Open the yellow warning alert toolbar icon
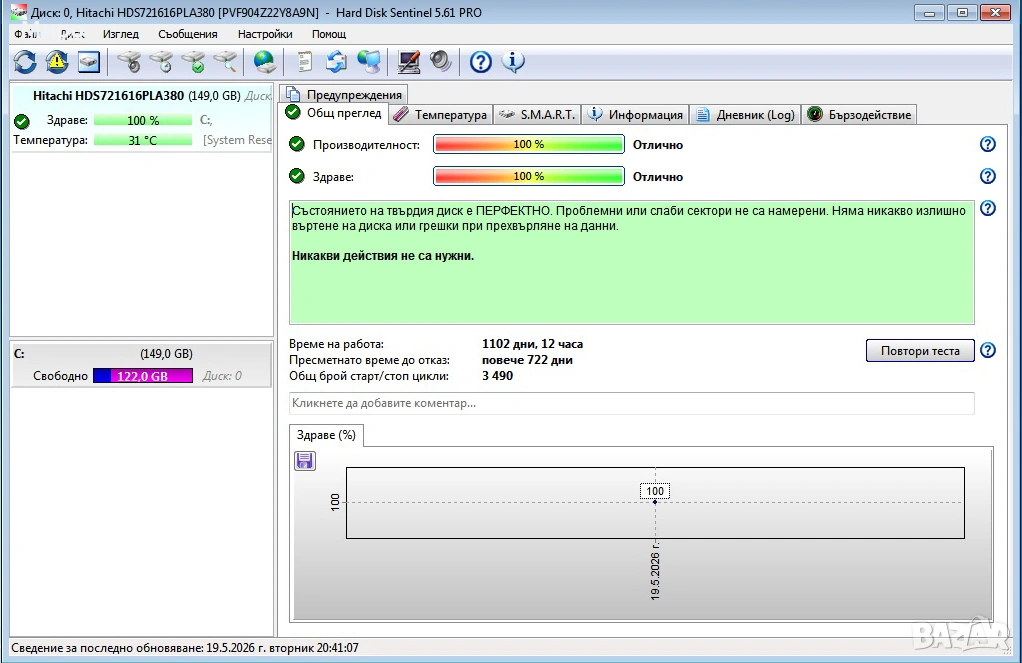 point(57,62)
